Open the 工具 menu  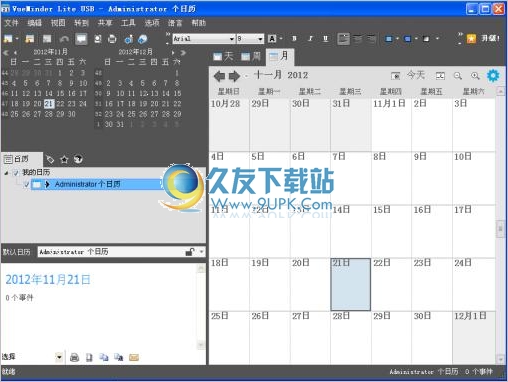pyautogui.click(x=128, y=23)
